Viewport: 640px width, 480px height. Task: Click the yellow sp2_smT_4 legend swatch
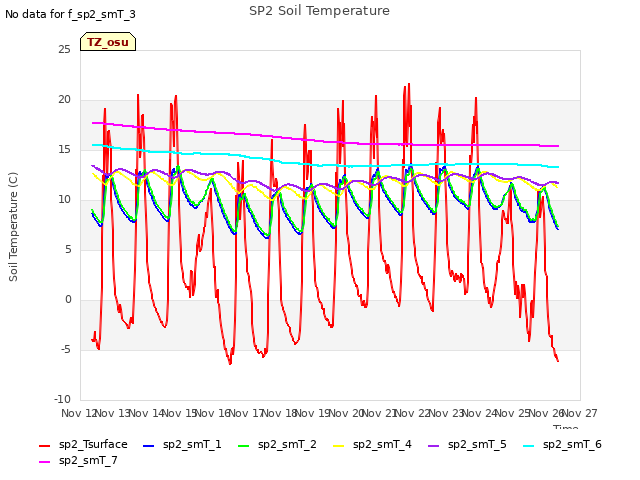(338, 446)
